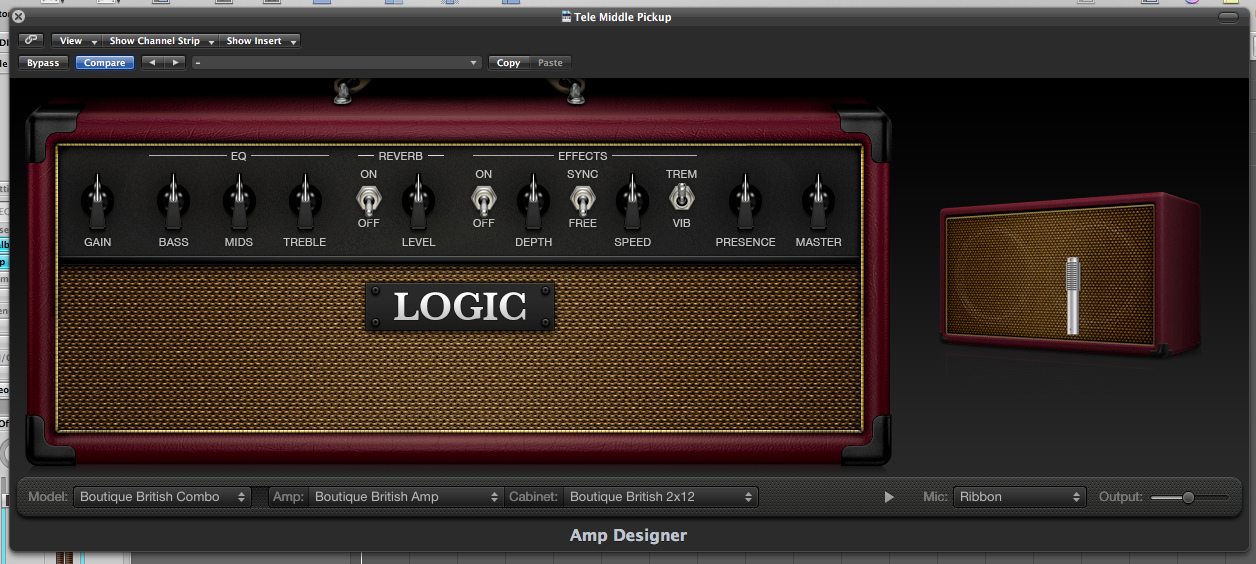
Task: Toggle the Reverb on/off switch
Action: [368, 200]
